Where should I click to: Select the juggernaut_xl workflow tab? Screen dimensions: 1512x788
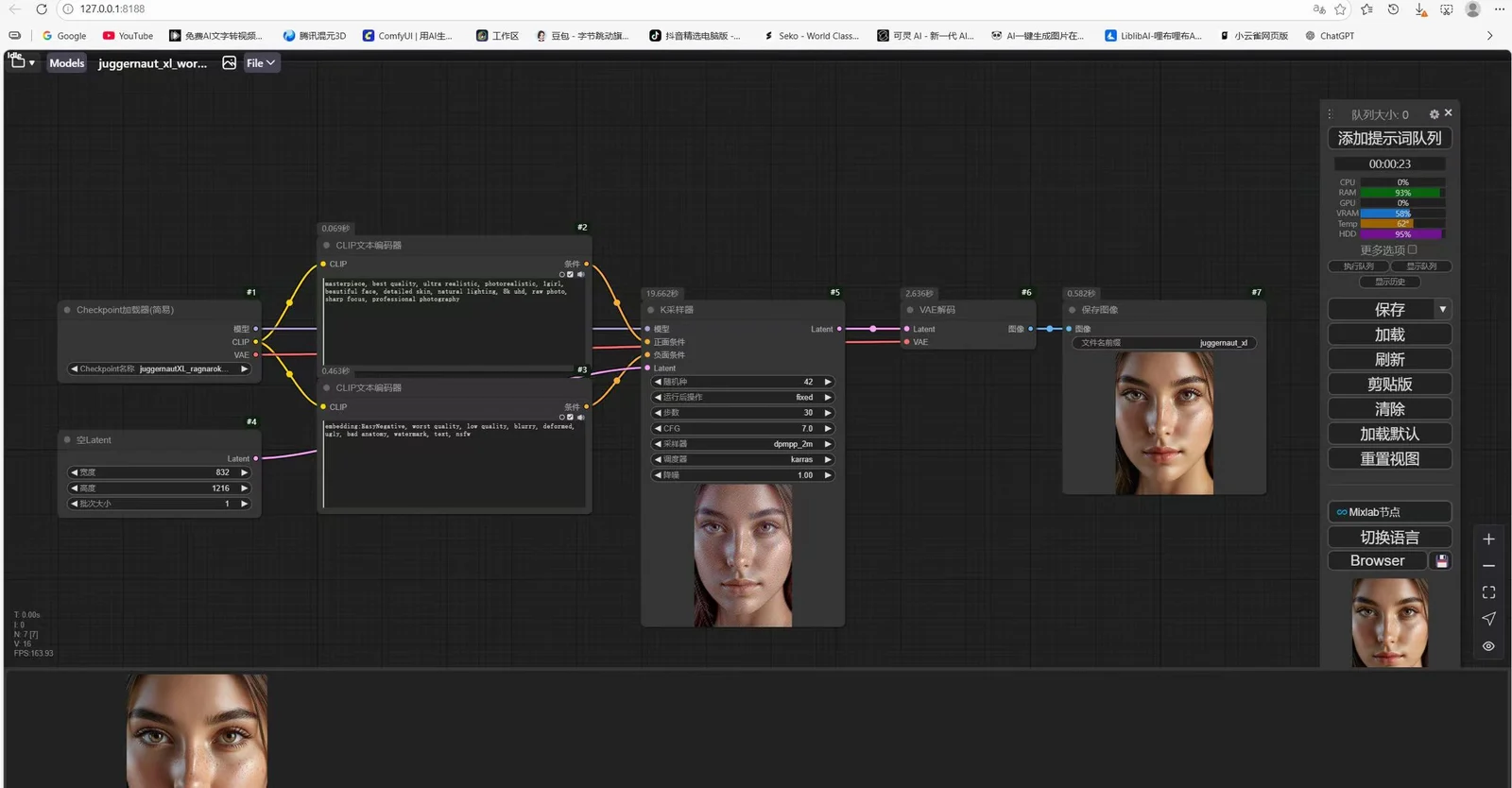(x=153, y=63)
